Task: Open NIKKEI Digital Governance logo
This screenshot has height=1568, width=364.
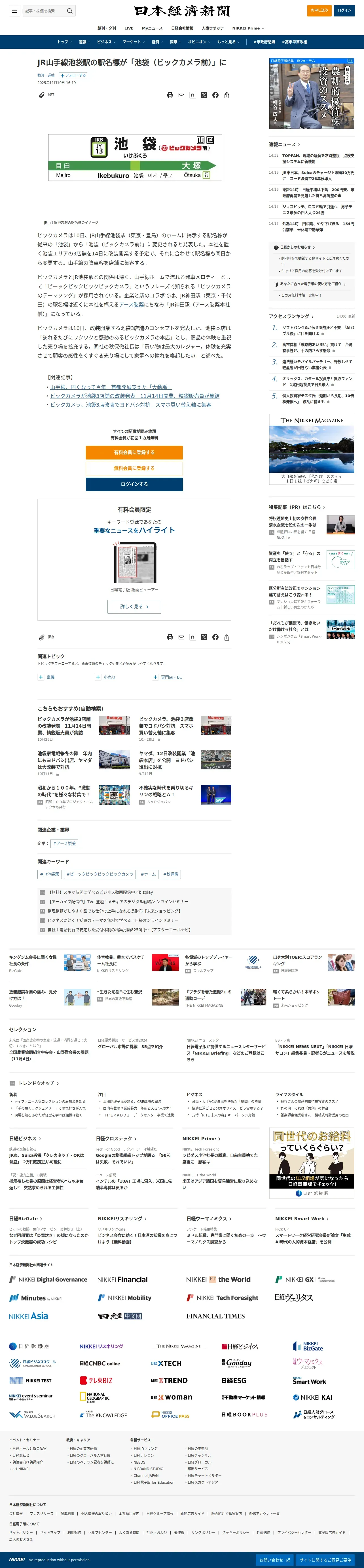Action: coord(48,1279)
